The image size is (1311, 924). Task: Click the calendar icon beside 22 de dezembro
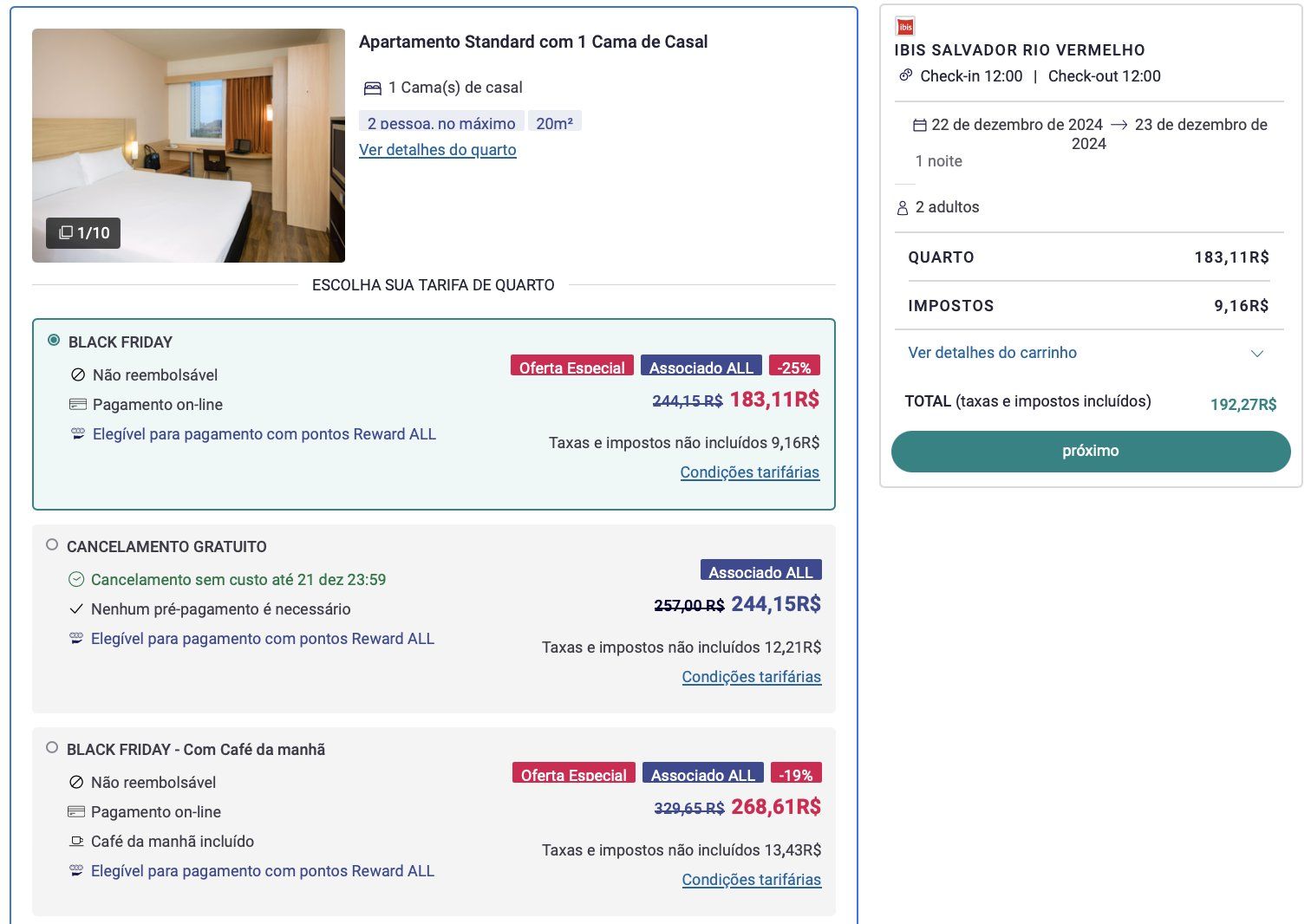[920, 125]
